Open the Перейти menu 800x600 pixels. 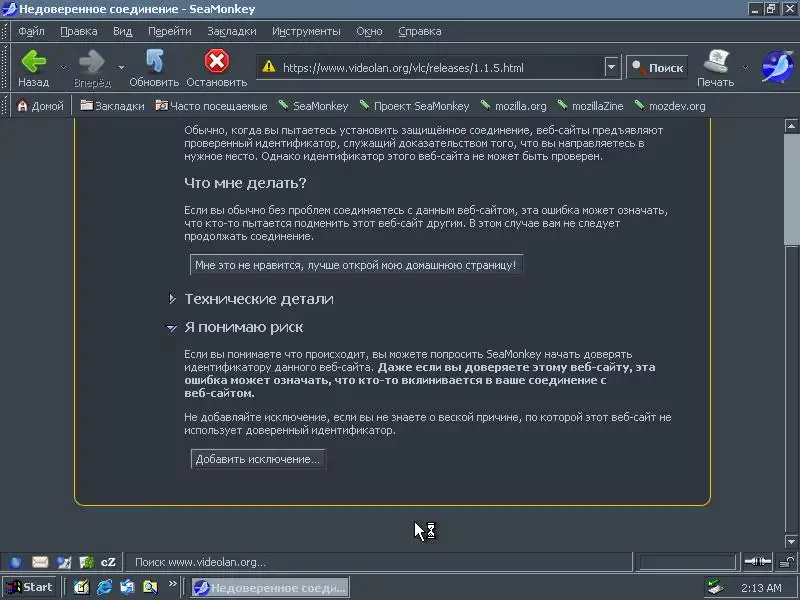[169, 31]
